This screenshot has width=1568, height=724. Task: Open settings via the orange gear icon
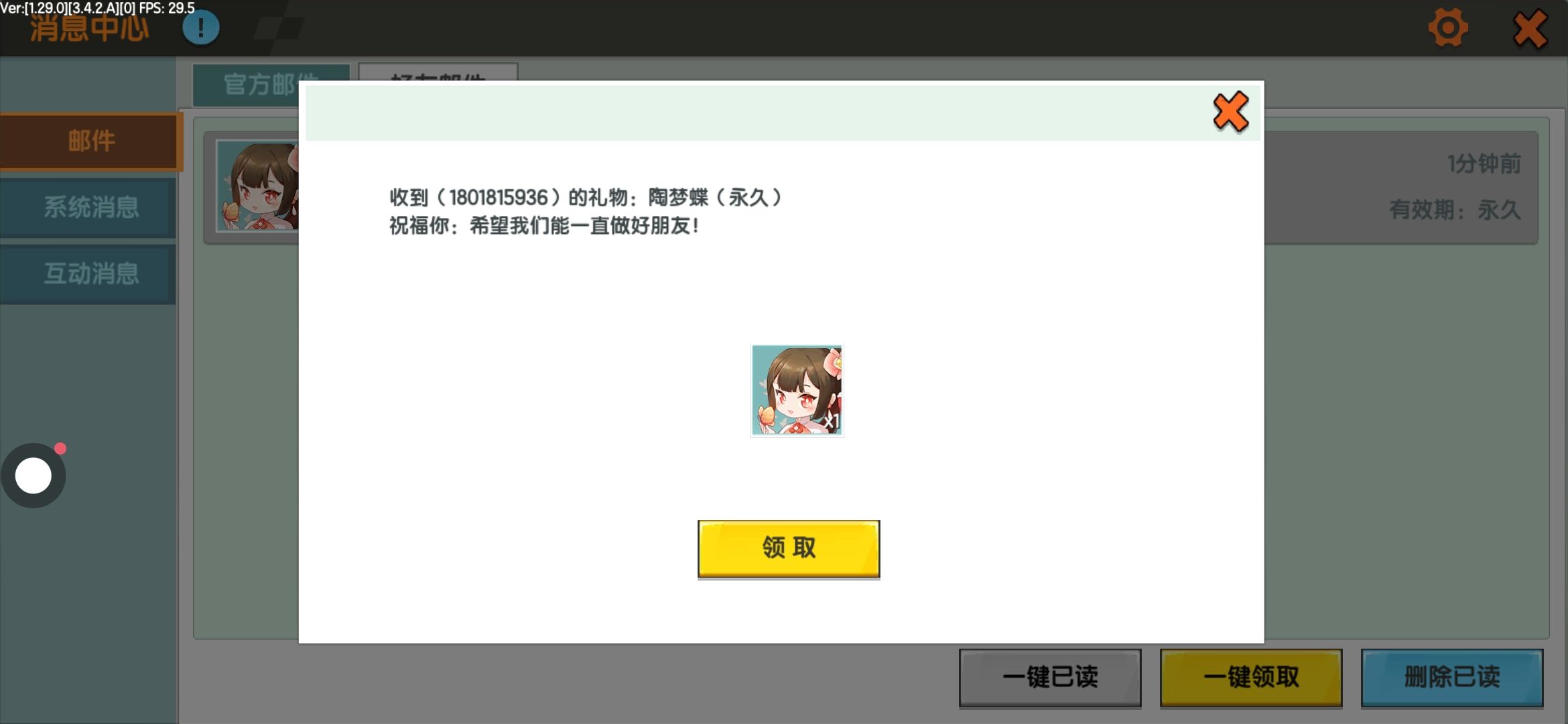point(1447,28)
